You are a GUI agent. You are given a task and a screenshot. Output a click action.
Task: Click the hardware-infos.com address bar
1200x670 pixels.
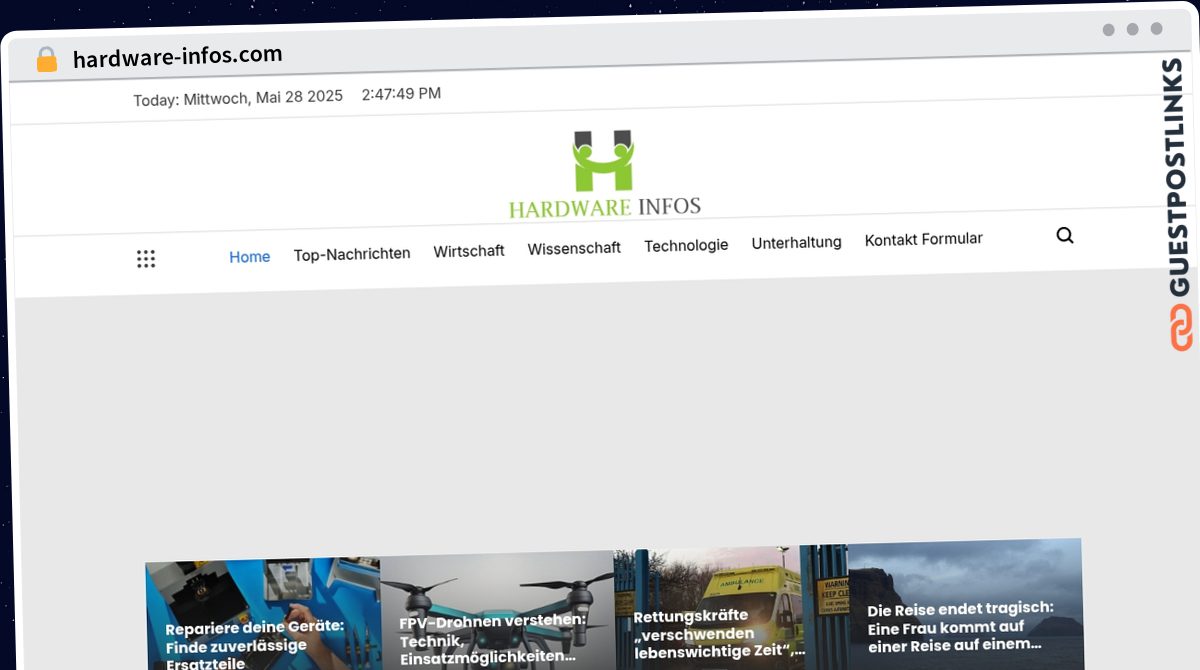[178, 57]
